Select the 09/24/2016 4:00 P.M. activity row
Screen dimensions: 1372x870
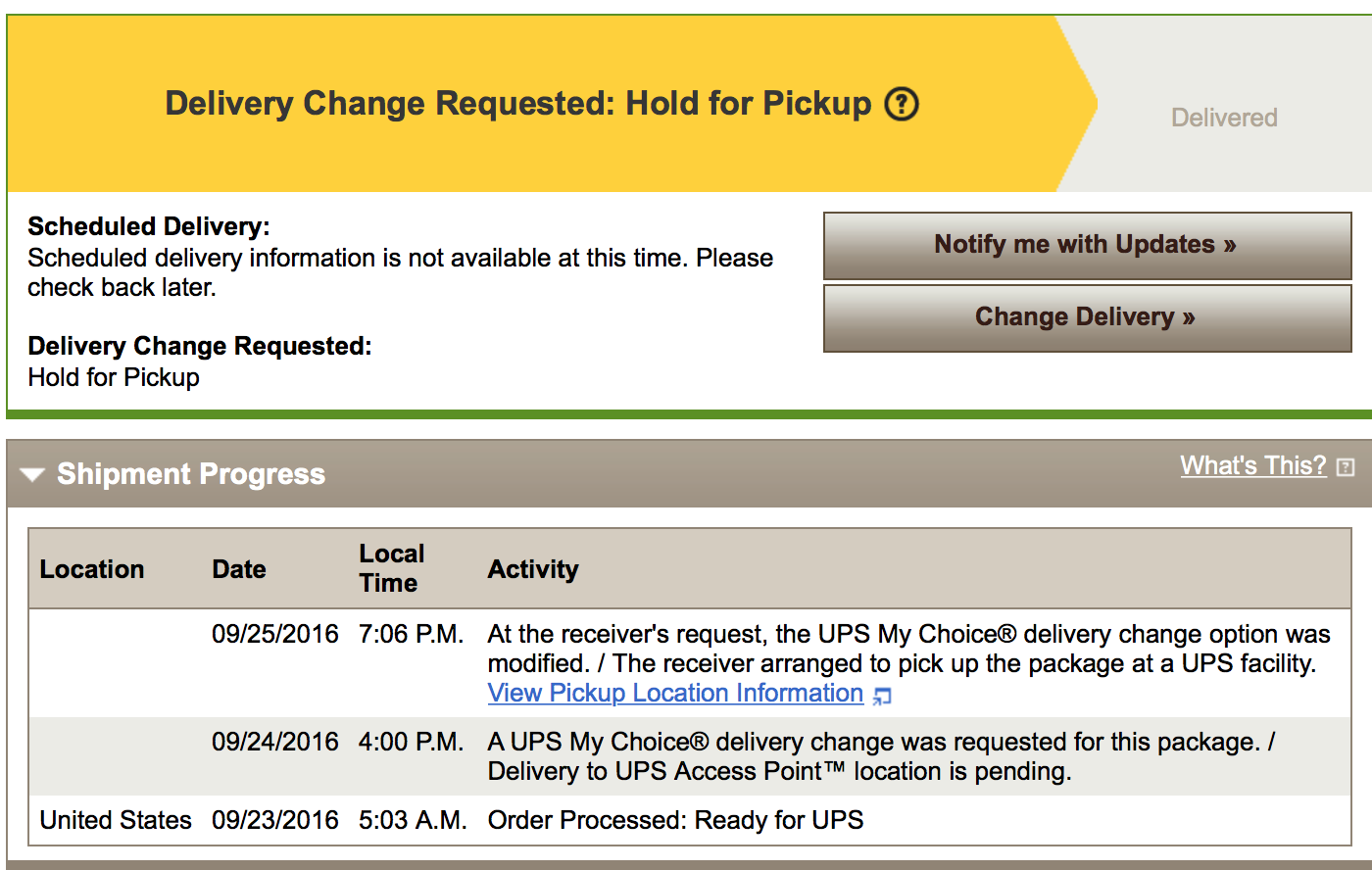pyautogui.click(x=690, y=756)
